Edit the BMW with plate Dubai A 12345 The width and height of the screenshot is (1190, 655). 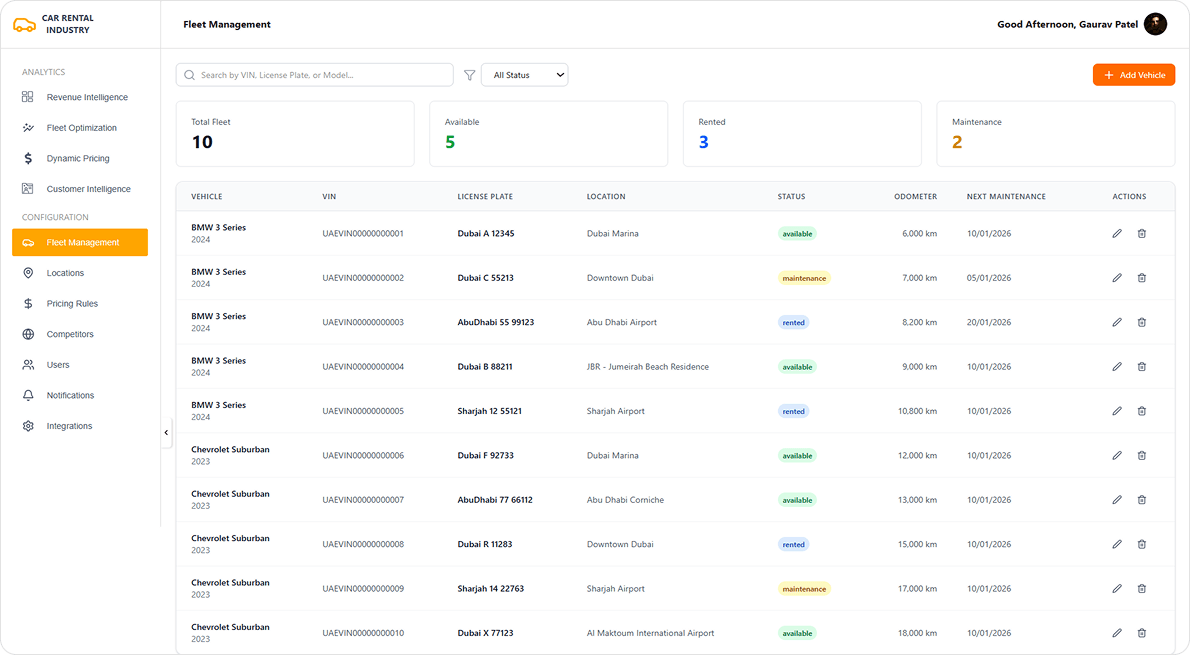click(x=1117, y=233)
